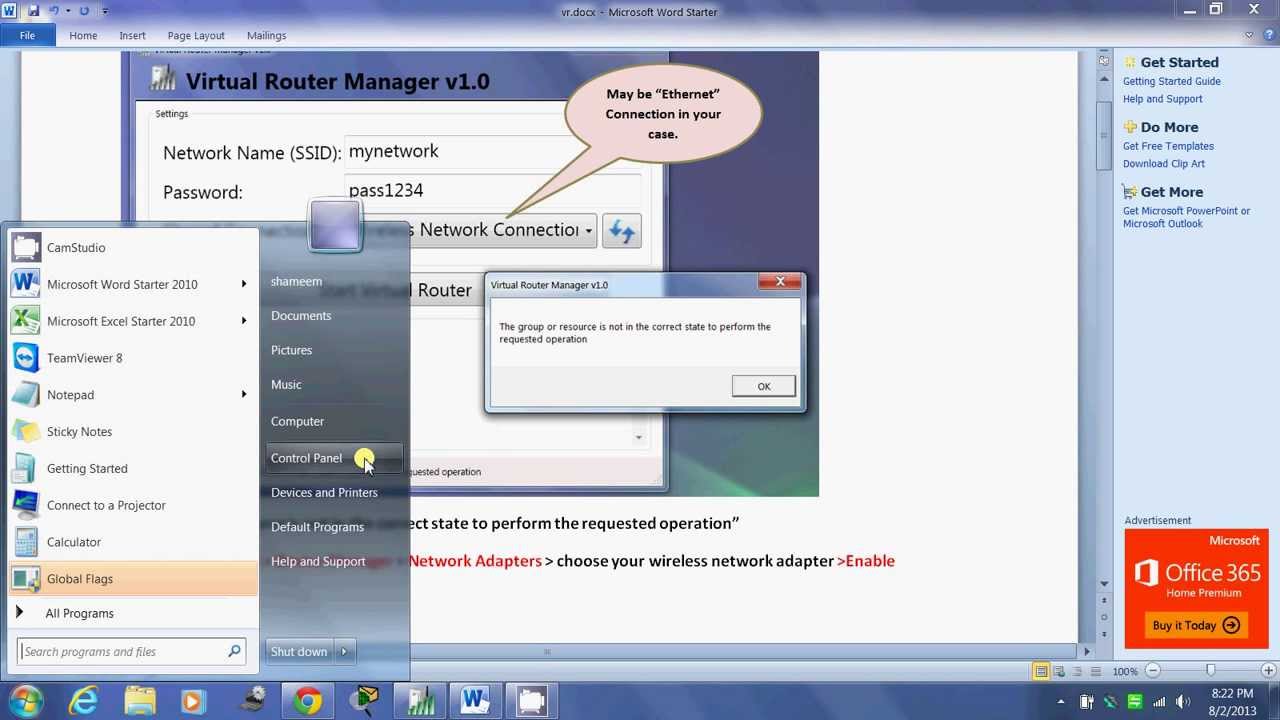Open Windows Media Player from taskbar
This screenshot has width=1280, height=720.
[x=192, y=701]
